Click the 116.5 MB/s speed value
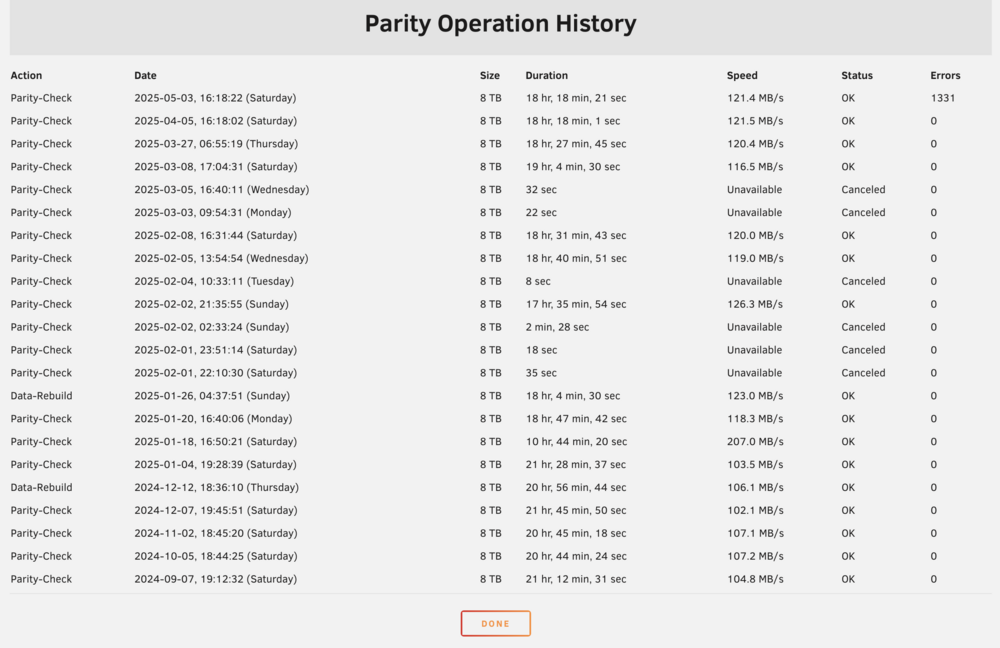This screenshot has height=648, width=1000. 755,167
